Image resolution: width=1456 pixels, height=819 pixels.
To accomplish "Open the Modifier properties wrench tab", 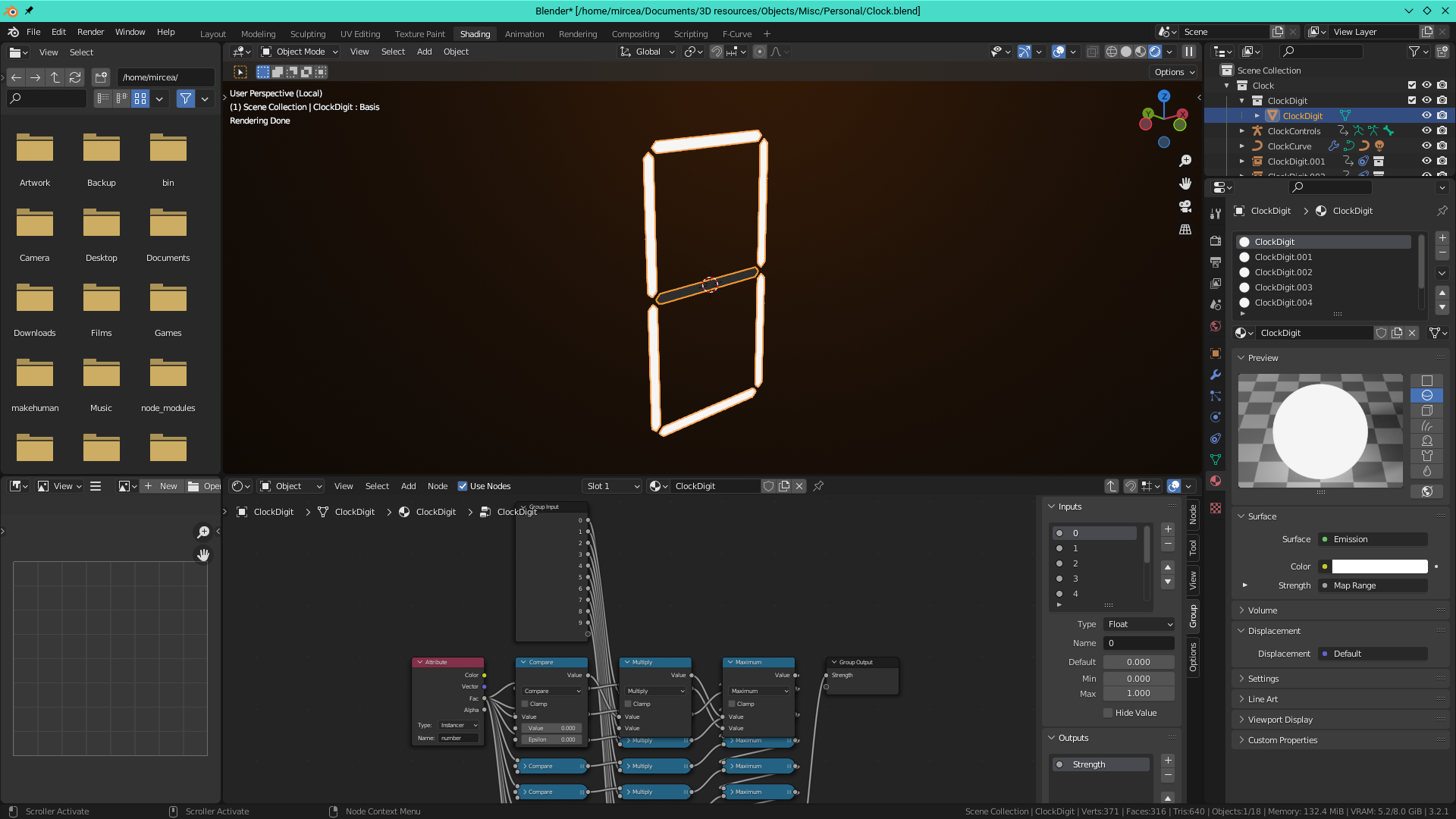I will (1216, 375).
